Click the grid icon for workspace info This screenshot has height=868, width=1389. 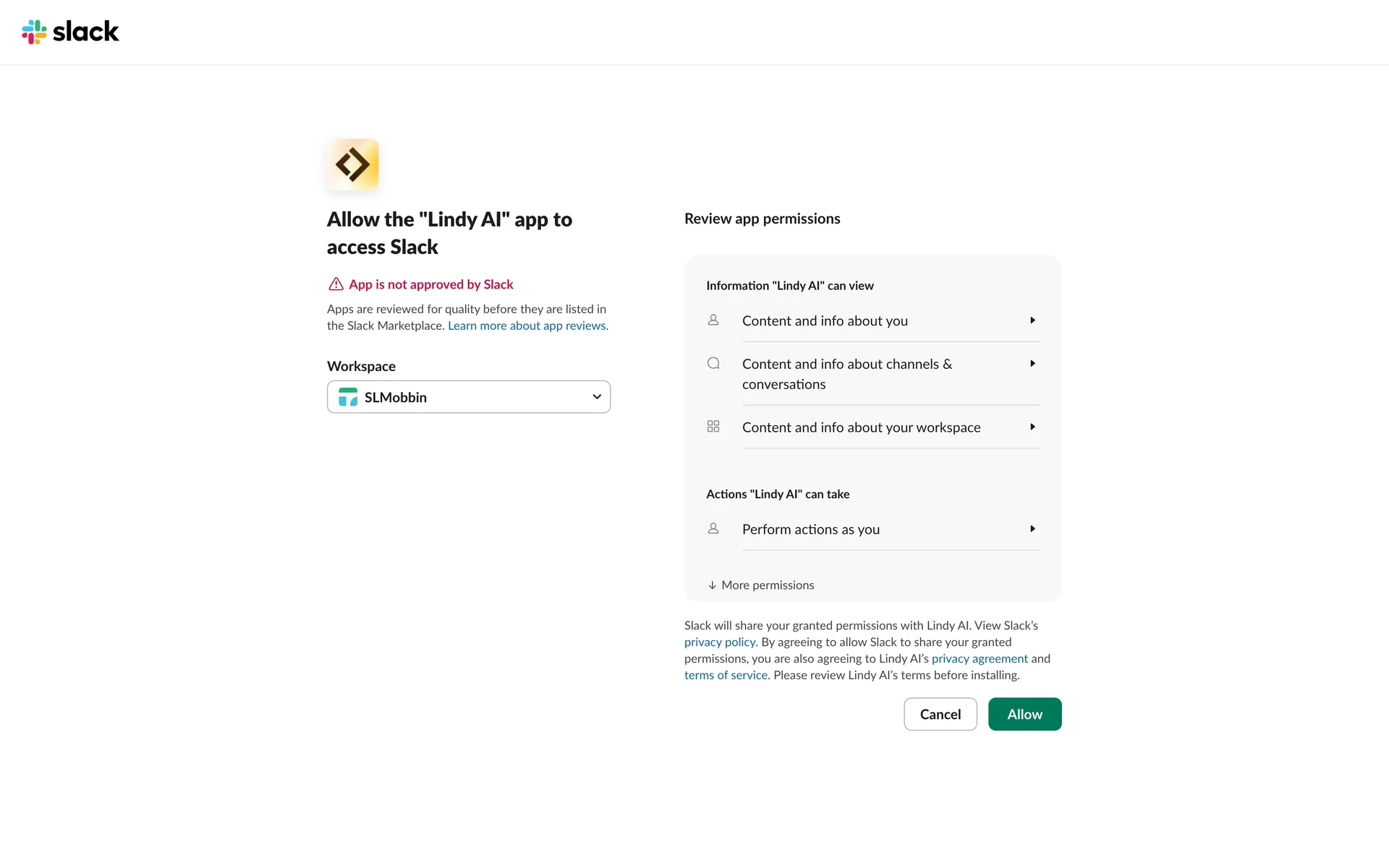(x=713, y=427)
